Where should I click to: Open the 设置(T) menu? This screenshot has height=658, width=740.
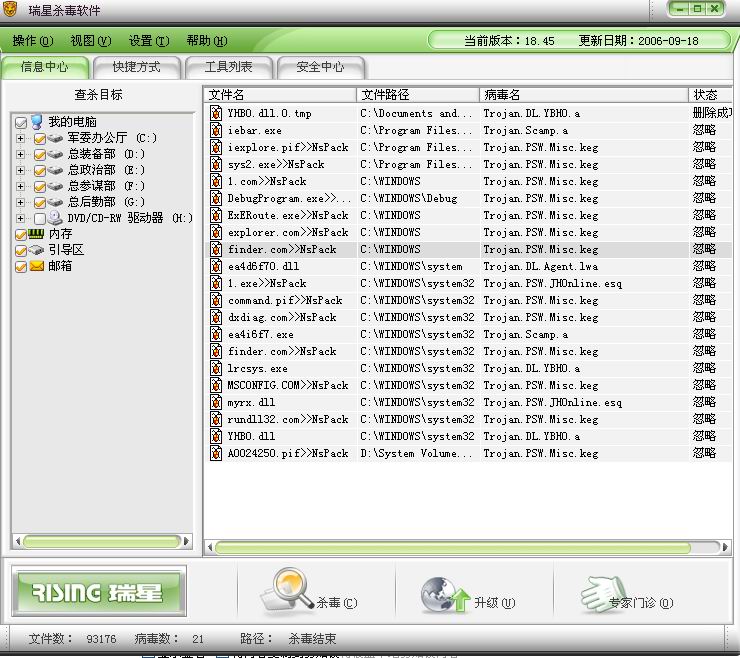click(149, 41)
